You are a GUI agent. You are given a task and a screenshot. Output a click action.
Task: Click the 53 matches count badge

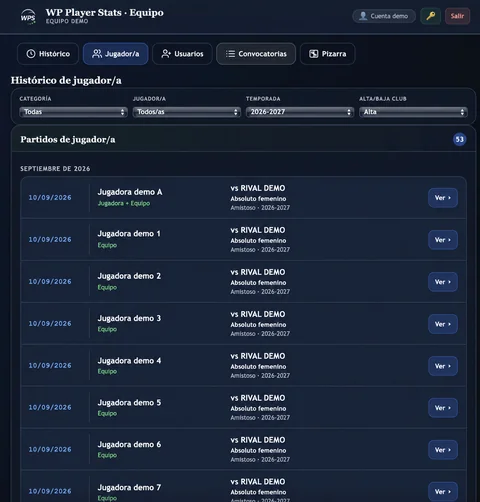(x=460, y=139)
